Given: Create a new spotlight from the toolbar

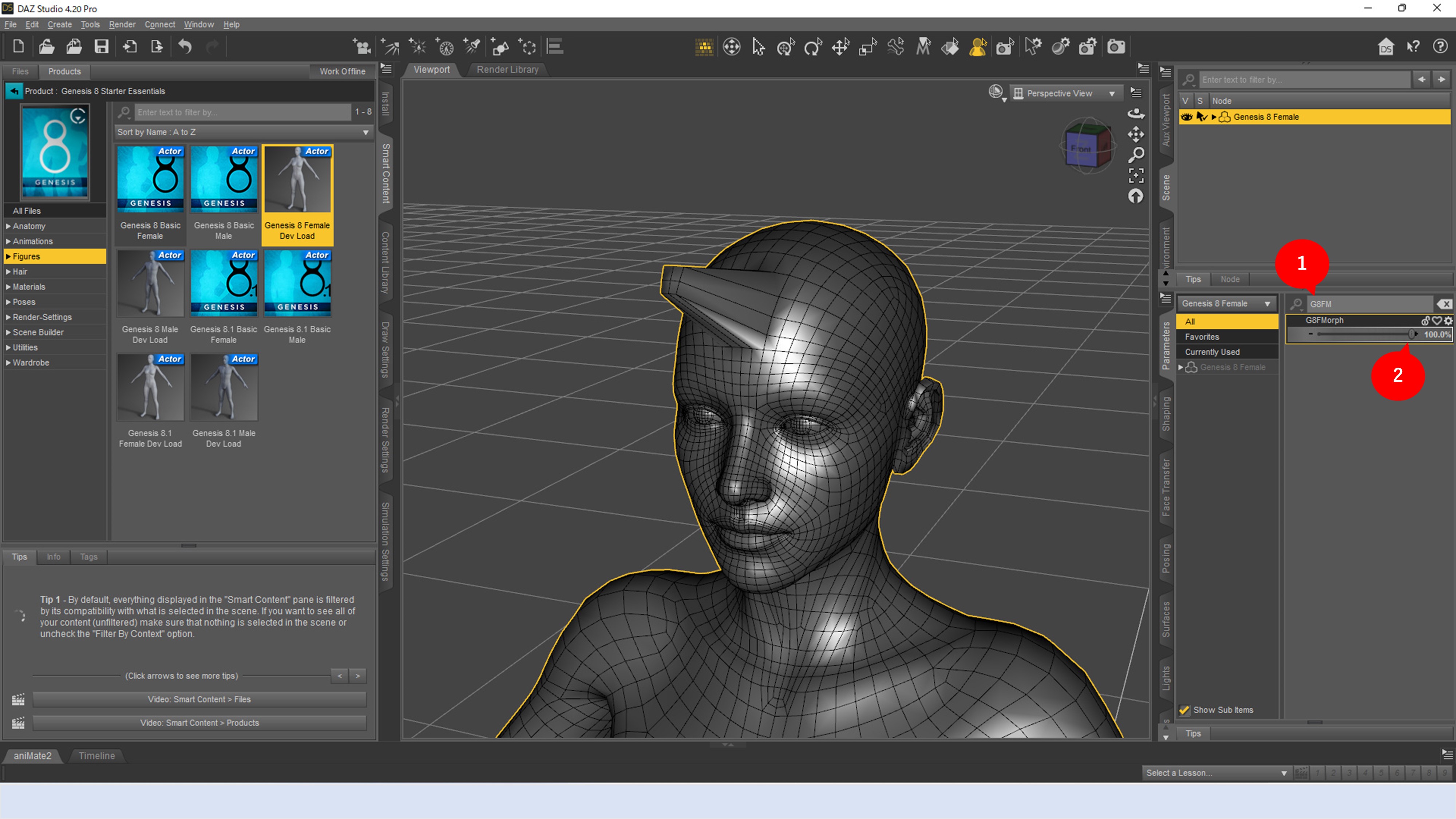Looking at the screenshot, I should coord(472,47).
